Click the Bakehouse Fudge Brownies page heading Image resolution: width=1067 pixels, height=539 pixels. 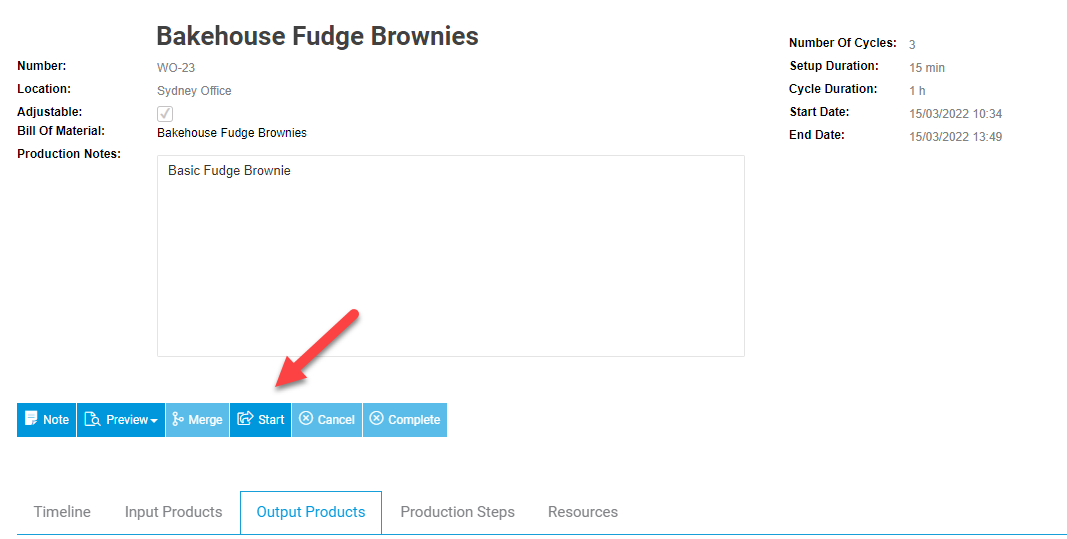(x=318, y=36)
